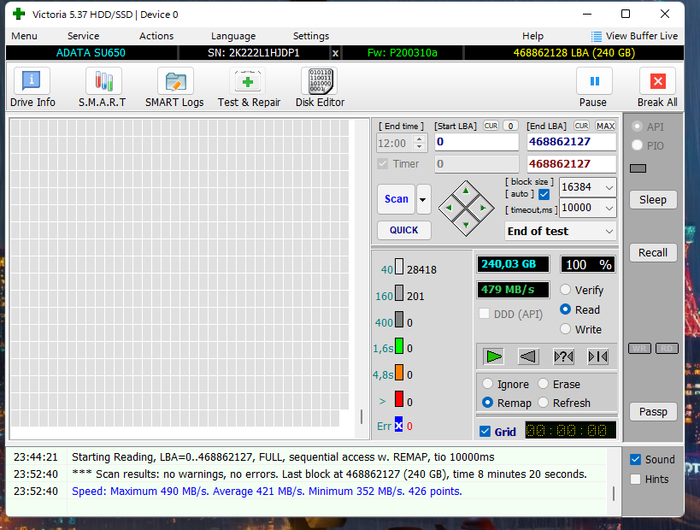
Task: Open the Service menu
Action: pyautogui.click(x=83, y=36)
